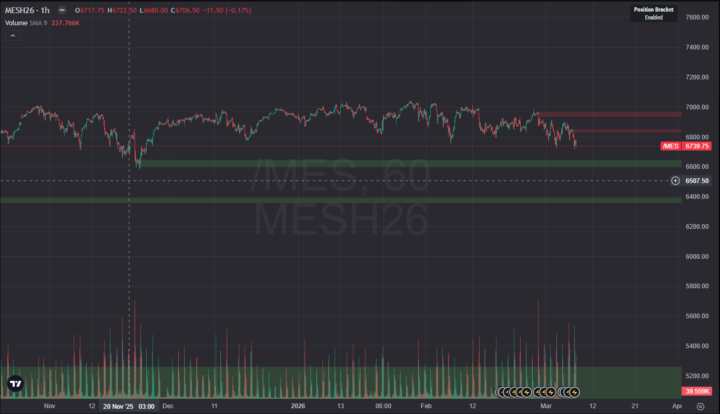This screenshot has width=720, height=414.
Task: Click the 7000.00 price axis label
Action: click(697, 107)
